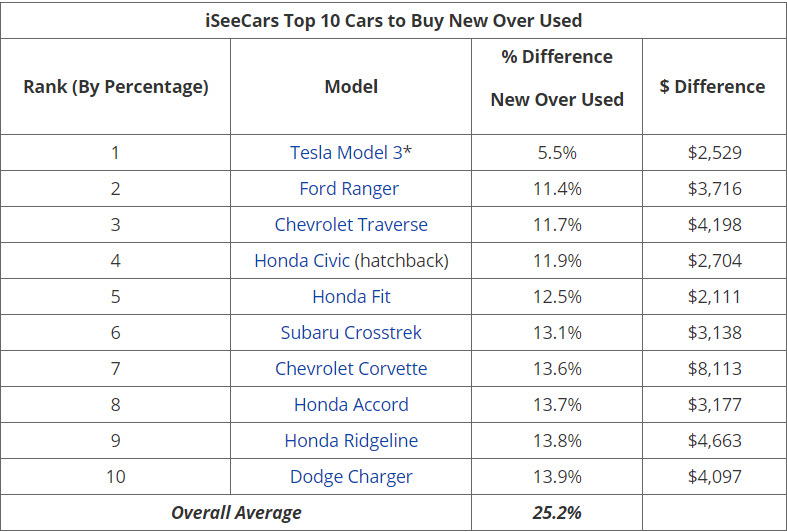Viewport: 787px width, 532px height.
Task: Click the 25.2% overall average value
Action: (557, 513)
